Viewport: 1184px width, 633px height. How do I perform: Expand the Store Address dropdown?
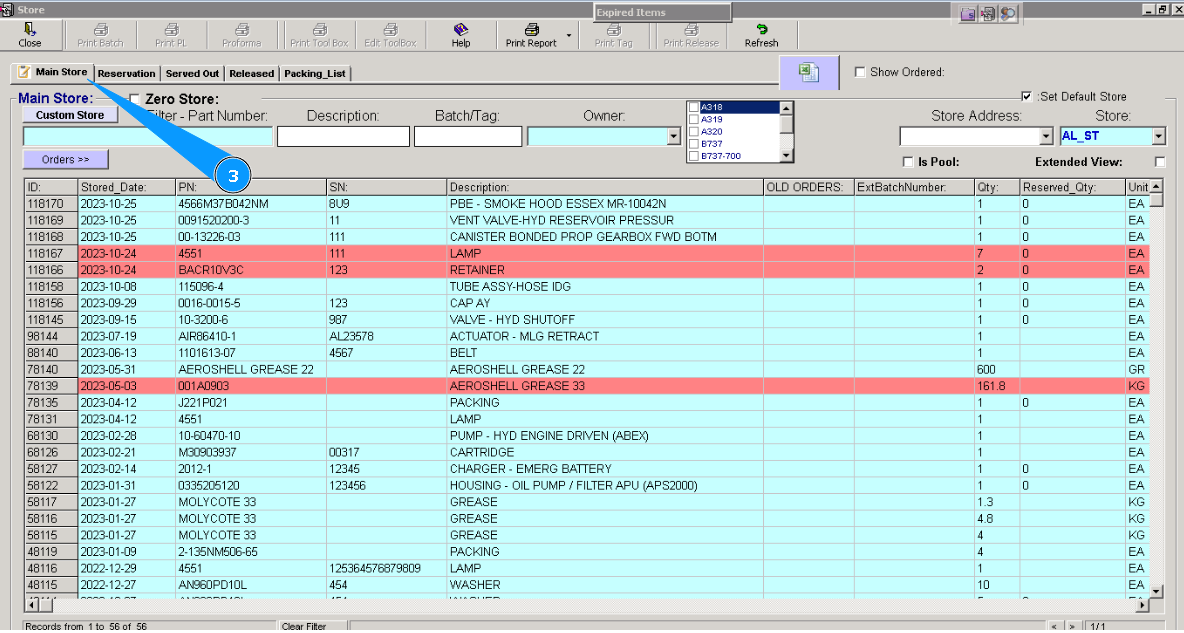[1046, 136]
